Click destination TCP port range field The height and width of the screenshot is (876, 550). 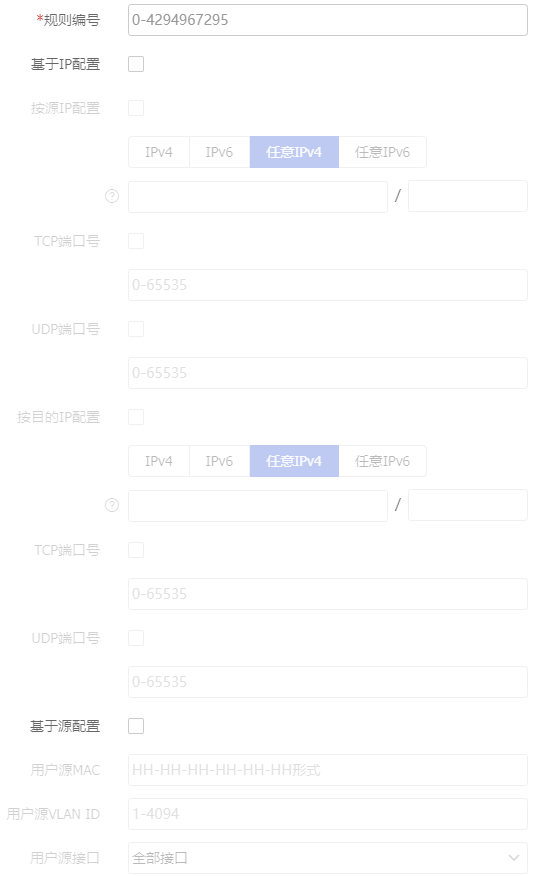tap(328, 594)
